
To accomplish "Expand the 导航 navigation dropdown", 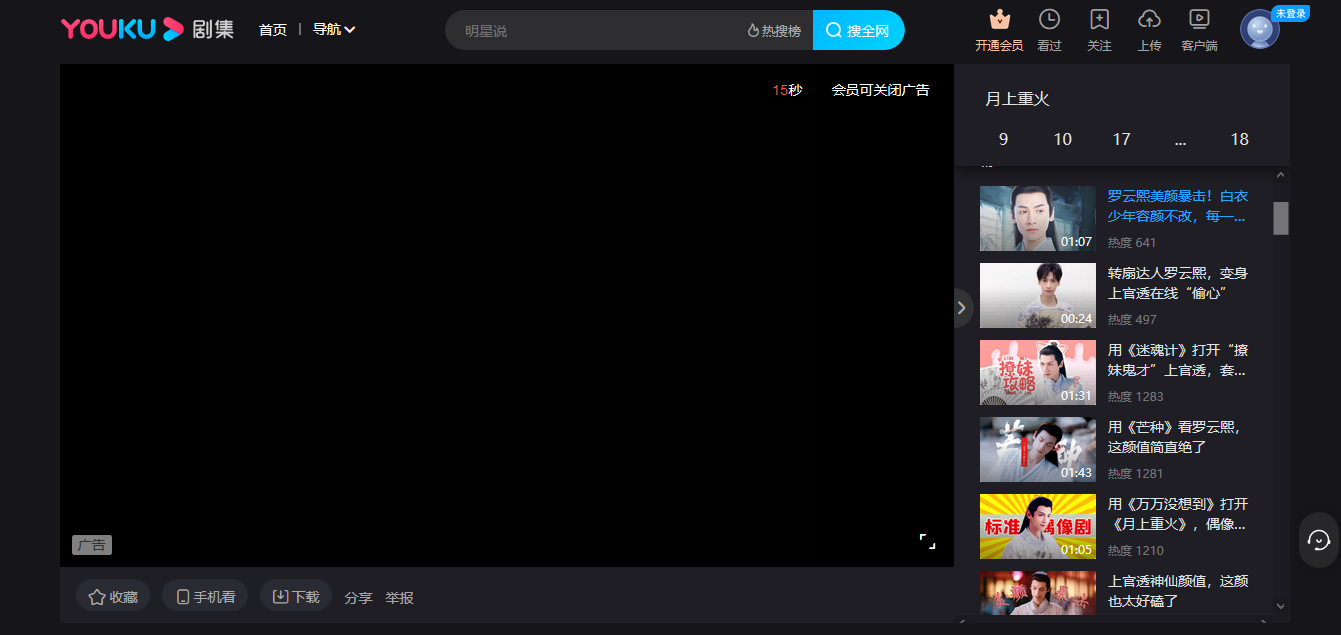I will 334,30.
